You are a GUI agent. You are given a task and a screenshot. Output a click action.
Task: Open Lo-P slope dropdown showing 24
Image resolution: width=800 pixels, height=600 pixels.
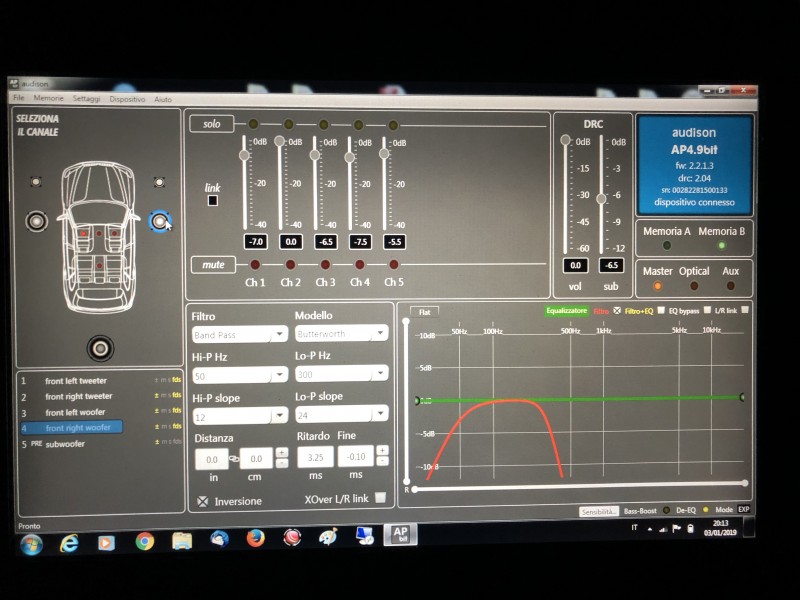point(342,415)
